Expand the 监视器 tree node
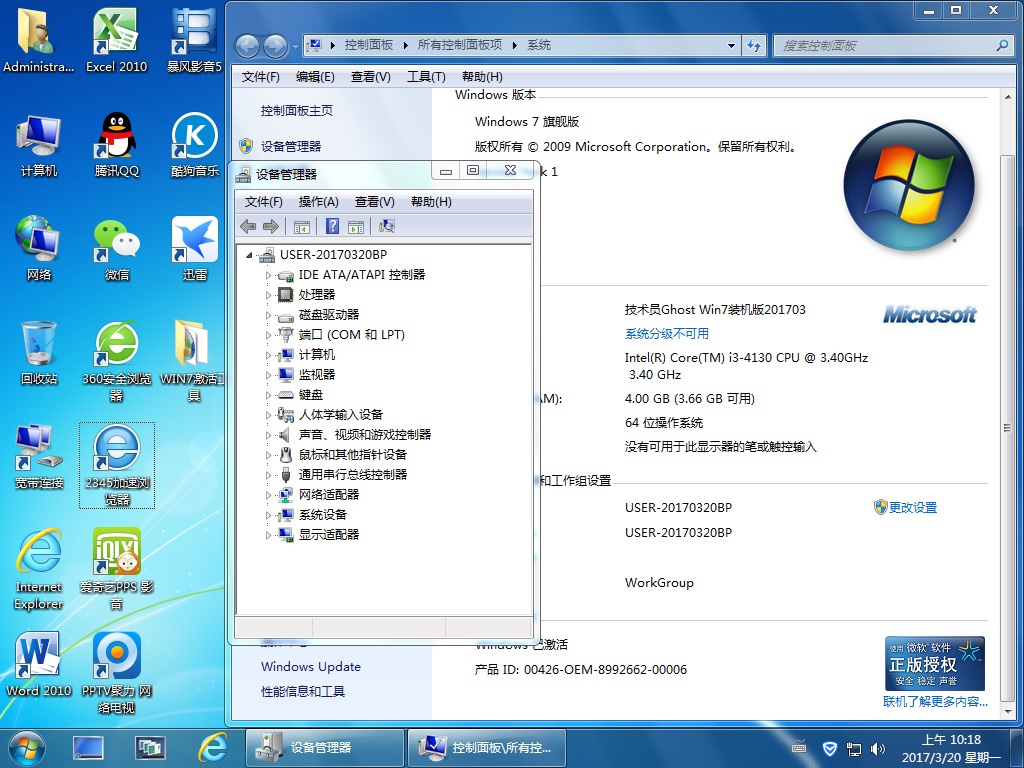 (268, 376)
